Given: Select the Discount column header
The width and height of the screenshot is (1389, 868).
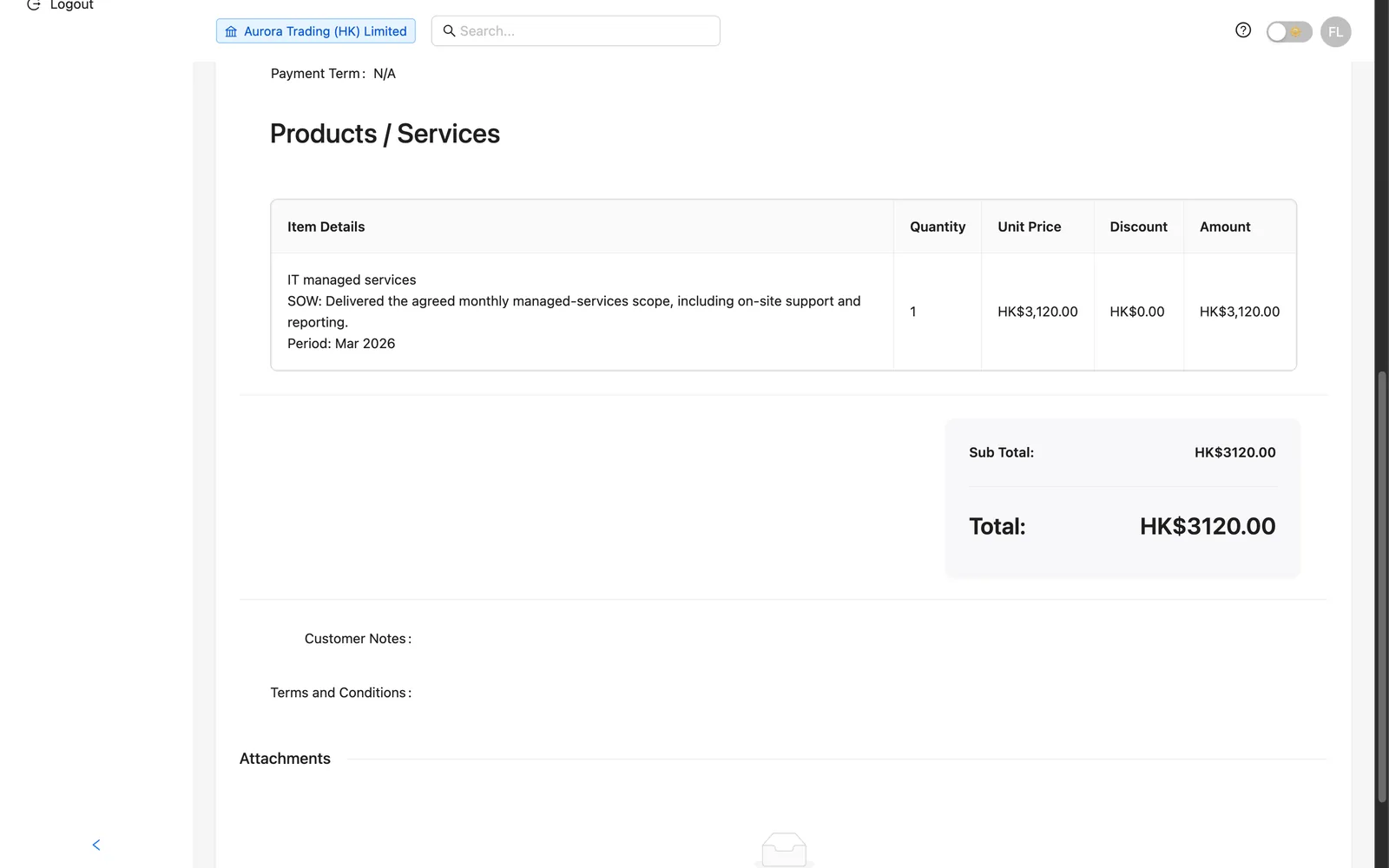Looking at the screenshot, I should pos(1138,227).
